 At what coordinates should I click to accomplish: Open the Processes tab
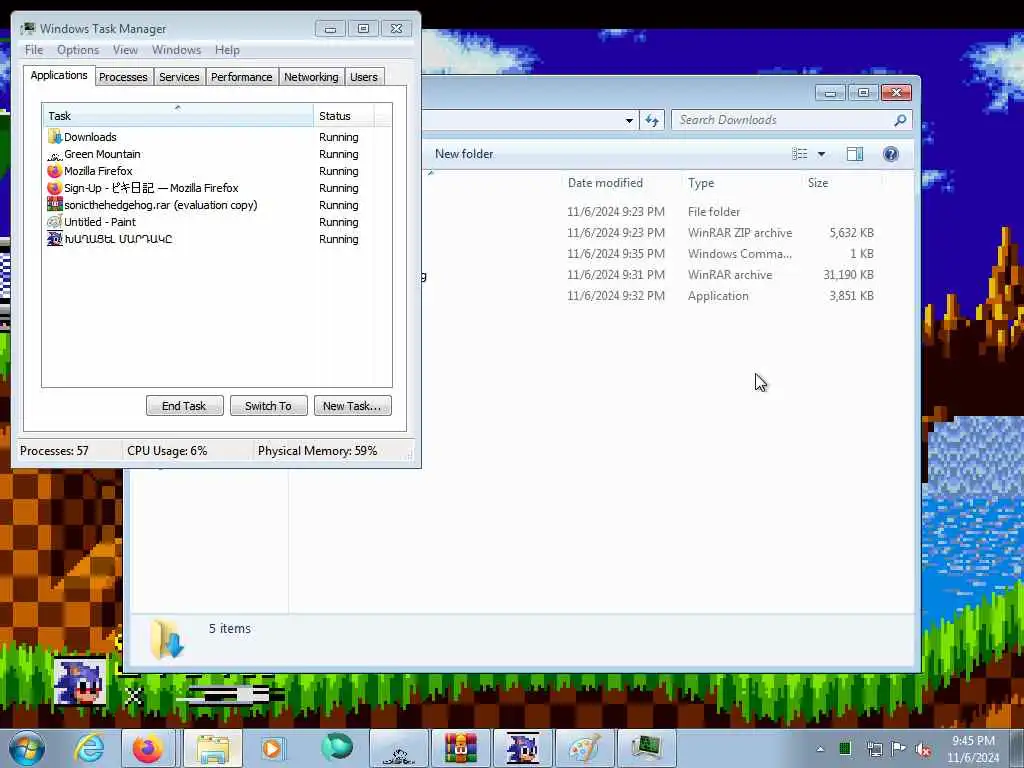pos(123,77)
